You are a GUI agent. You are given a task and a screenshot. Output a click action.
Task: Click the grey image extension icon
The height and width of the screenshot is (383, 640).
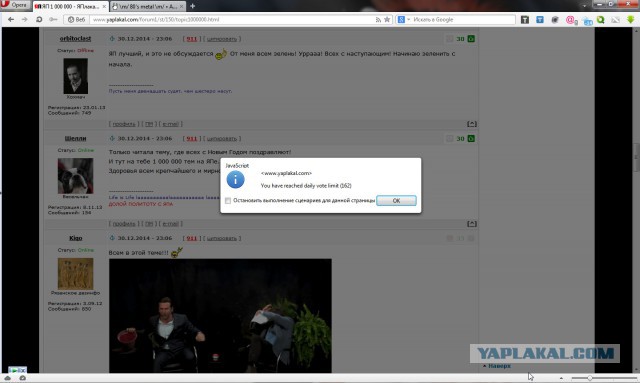click(616, 19)
